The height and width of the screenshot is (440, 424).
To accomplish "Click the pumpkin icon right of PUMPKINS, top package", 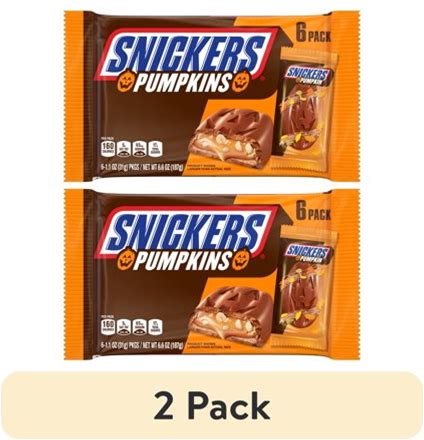I will pyautogui.click(x=241, y=81).
